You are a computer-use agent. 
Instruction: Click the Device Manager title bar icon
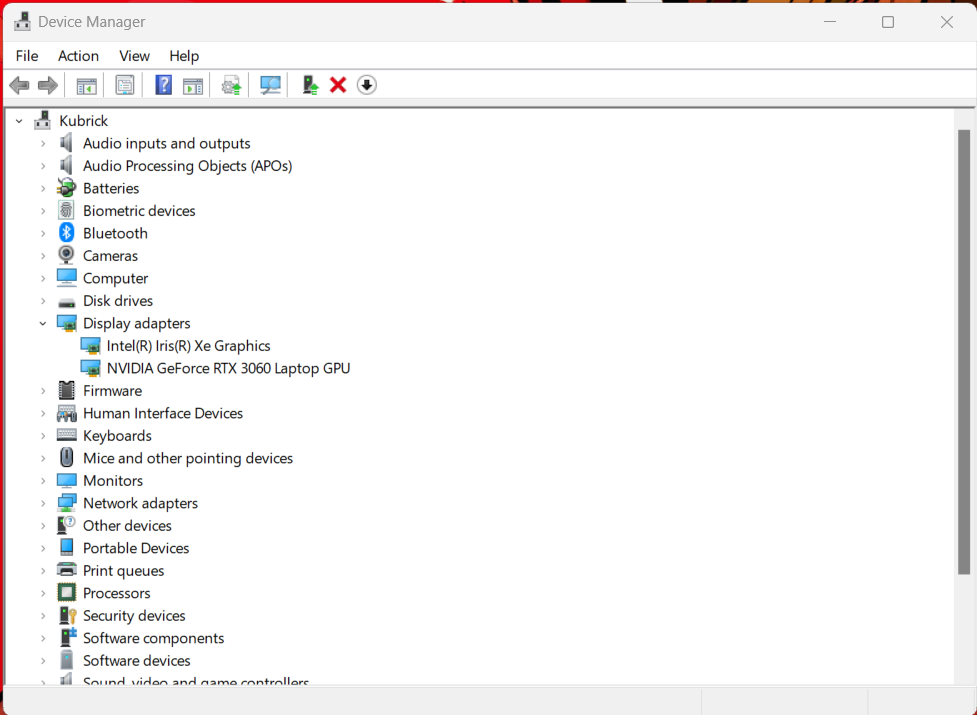pyautogui.click(x=22, y=21)
